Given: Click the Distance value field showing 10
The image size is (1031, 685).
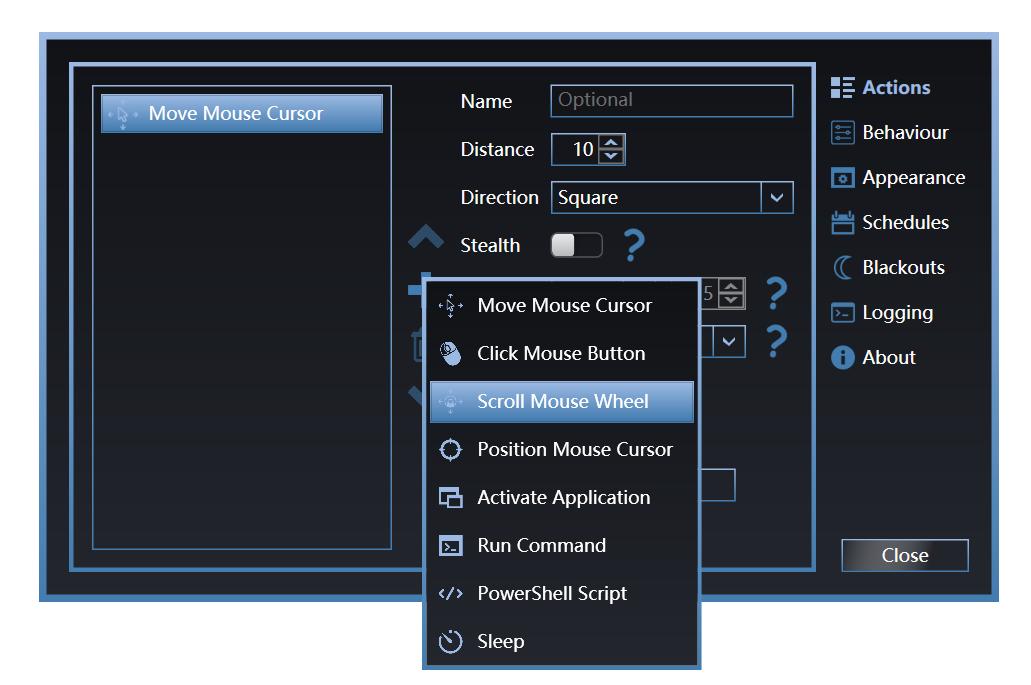Looking at the screenshot, I should click(x=575, y=149).
